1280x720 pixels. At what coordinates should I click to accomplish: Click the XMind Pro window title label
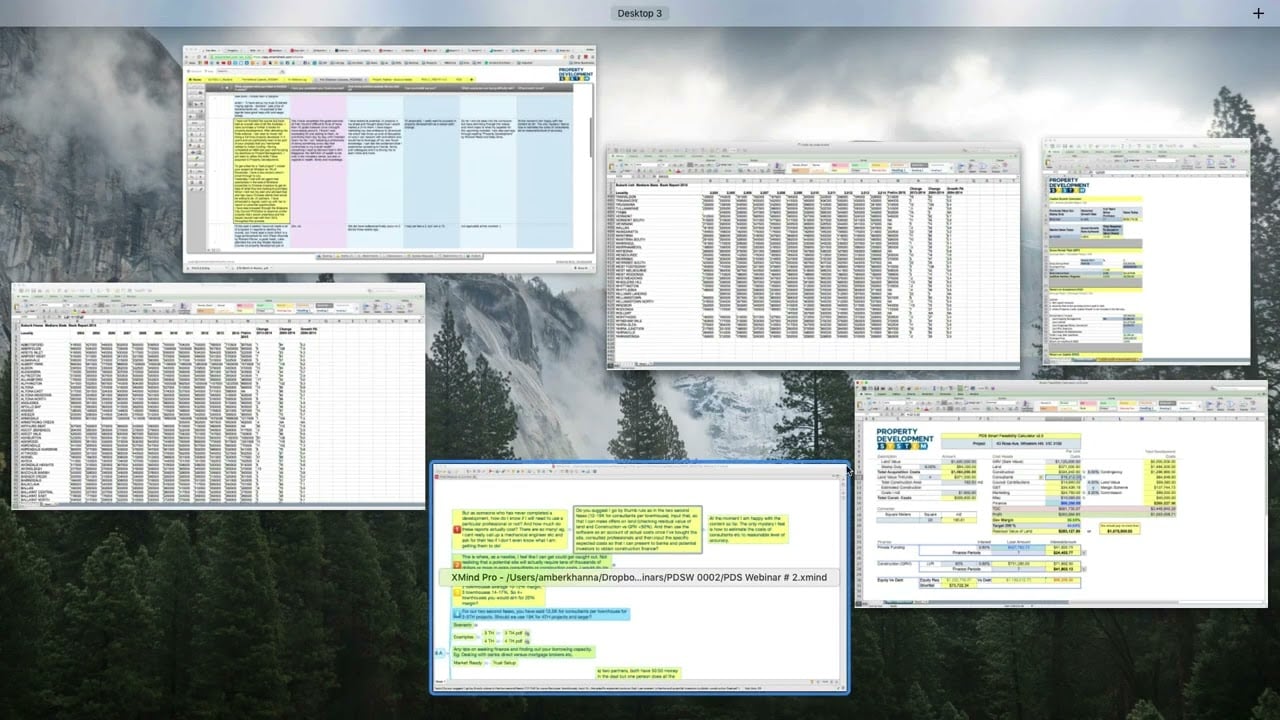tap(639, 578)
